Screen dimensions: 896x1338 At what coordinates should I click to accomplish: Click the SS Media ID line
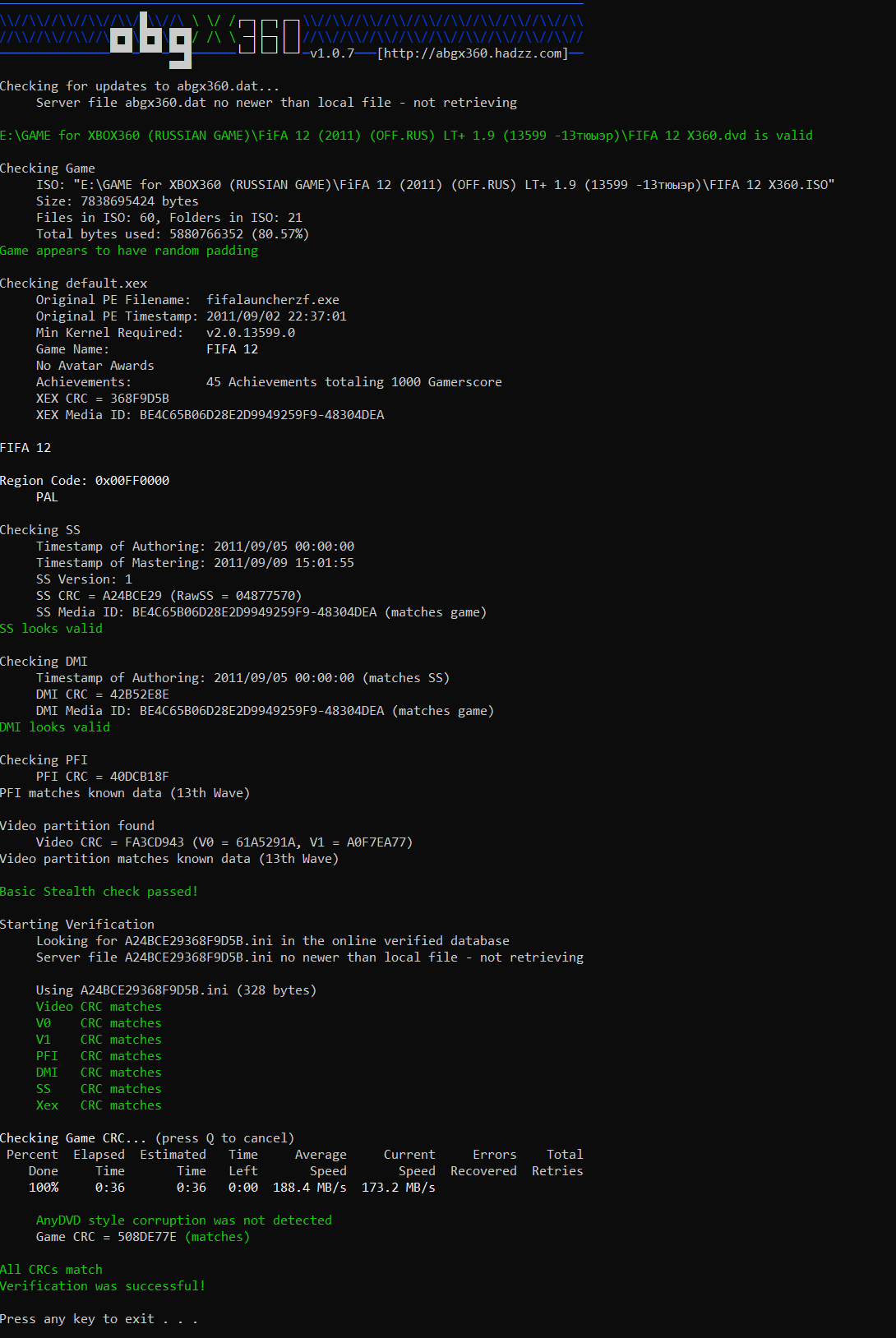(261, 612)
